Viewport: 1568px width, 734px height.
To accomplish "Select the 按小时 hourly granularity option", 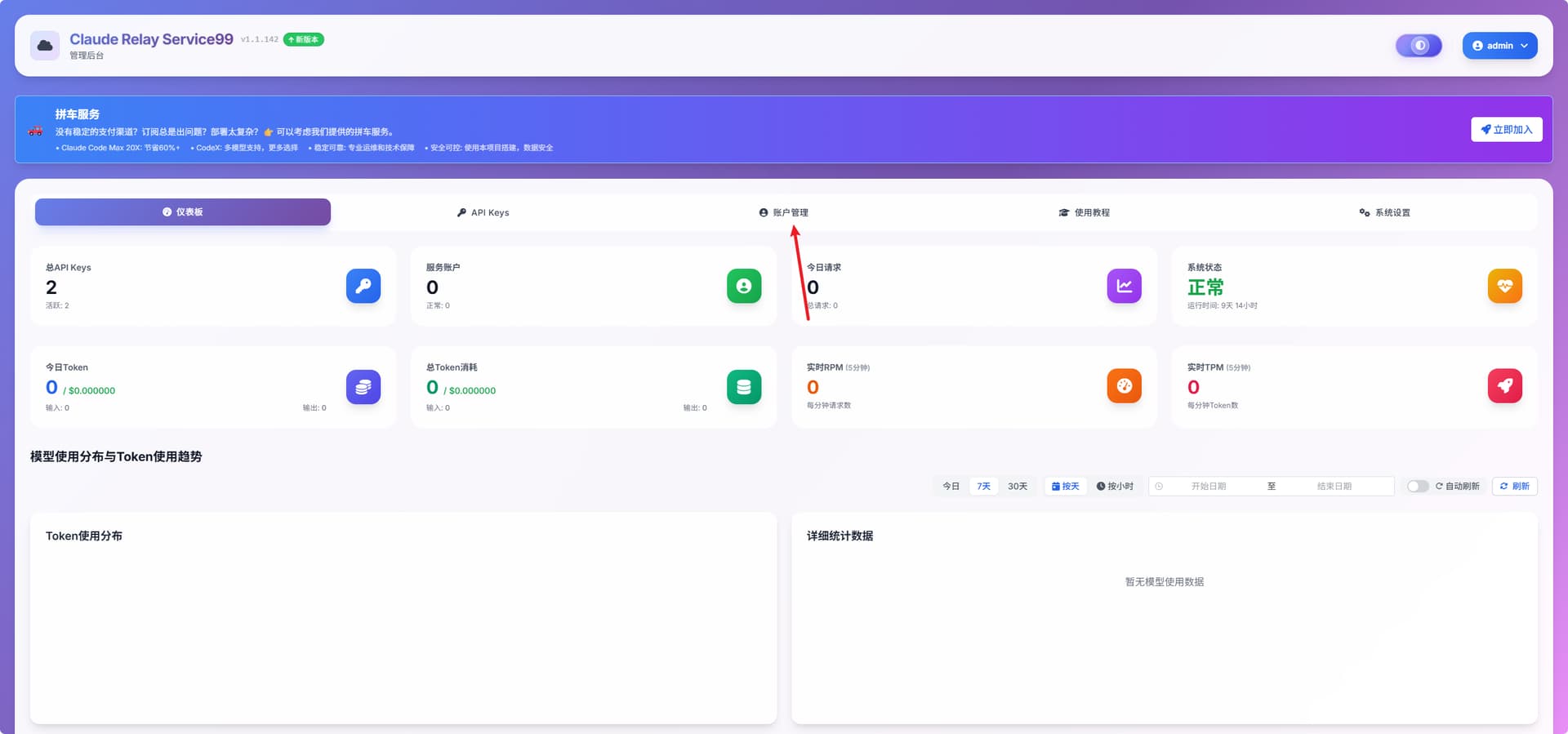I will [x=1115, y=487].
